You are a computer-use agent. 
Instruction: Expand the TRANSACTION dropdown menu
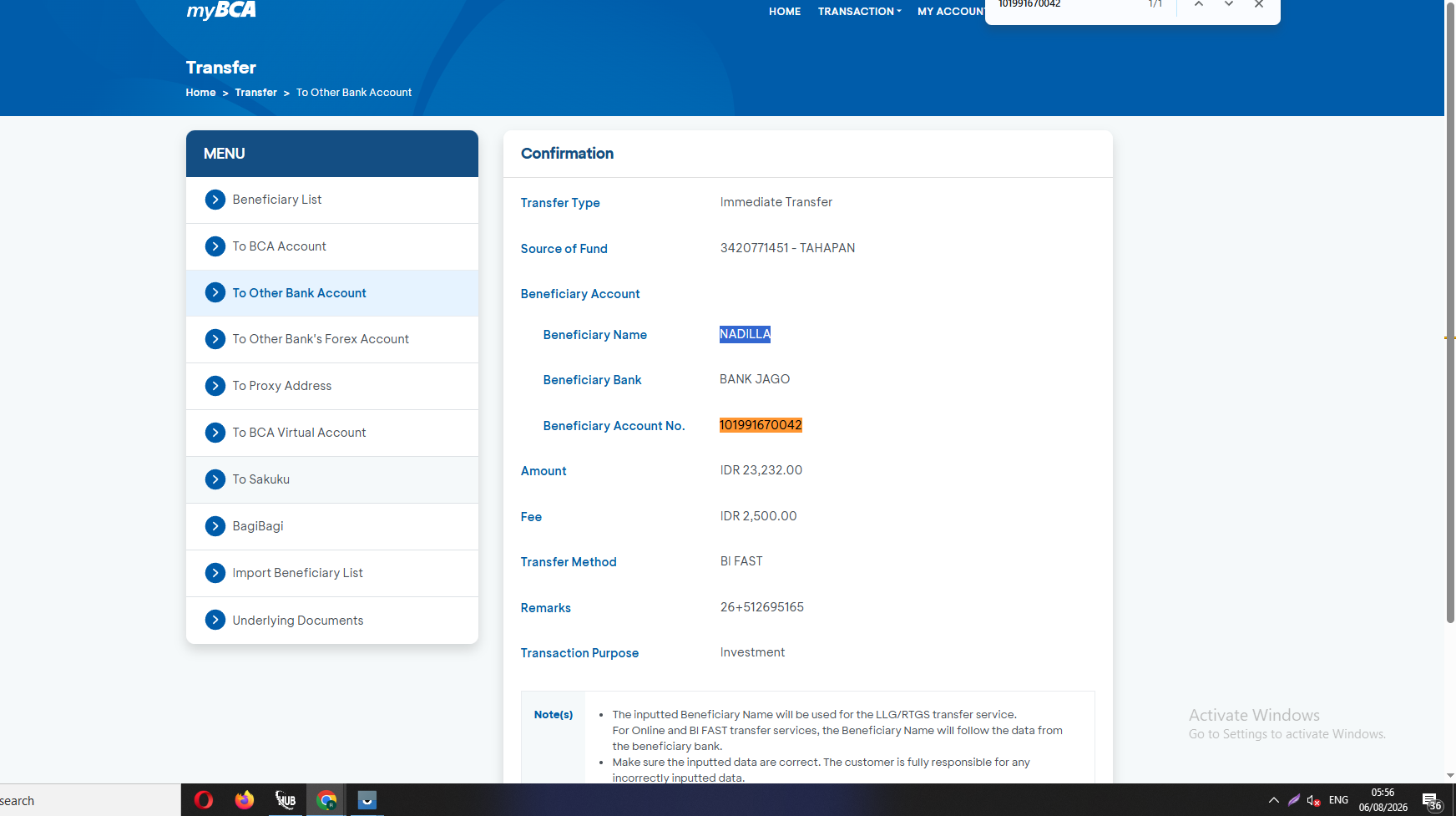(860, 12)
